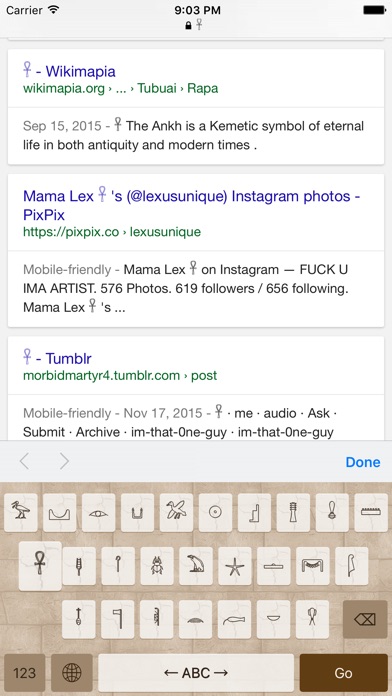This screenshot has width=392, height=696.
Task: Tap Done to dismiss the keyboard
Action: tap(363, 462)
